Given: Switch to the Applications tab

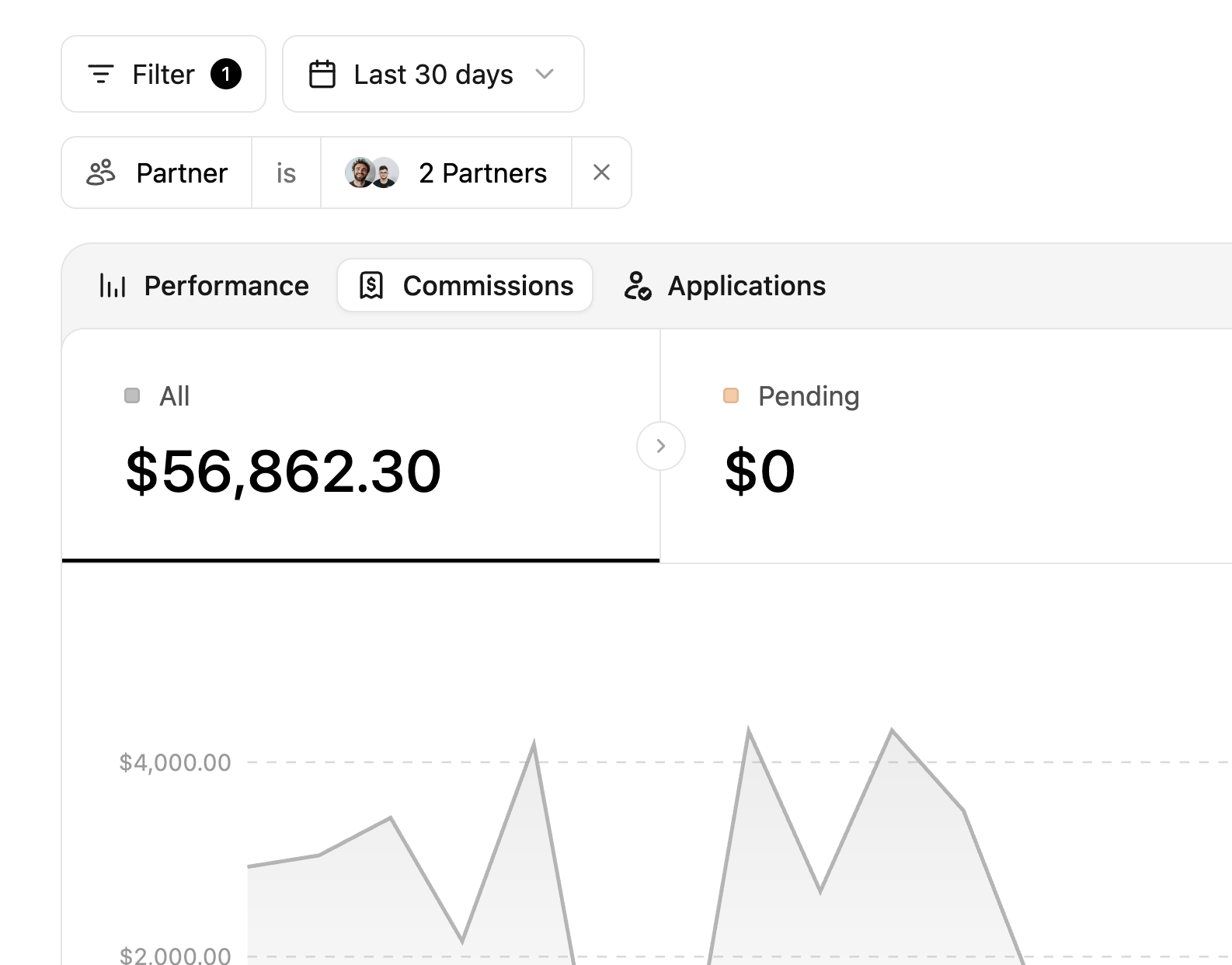Looking at the screenshot, I should [725, 286].
